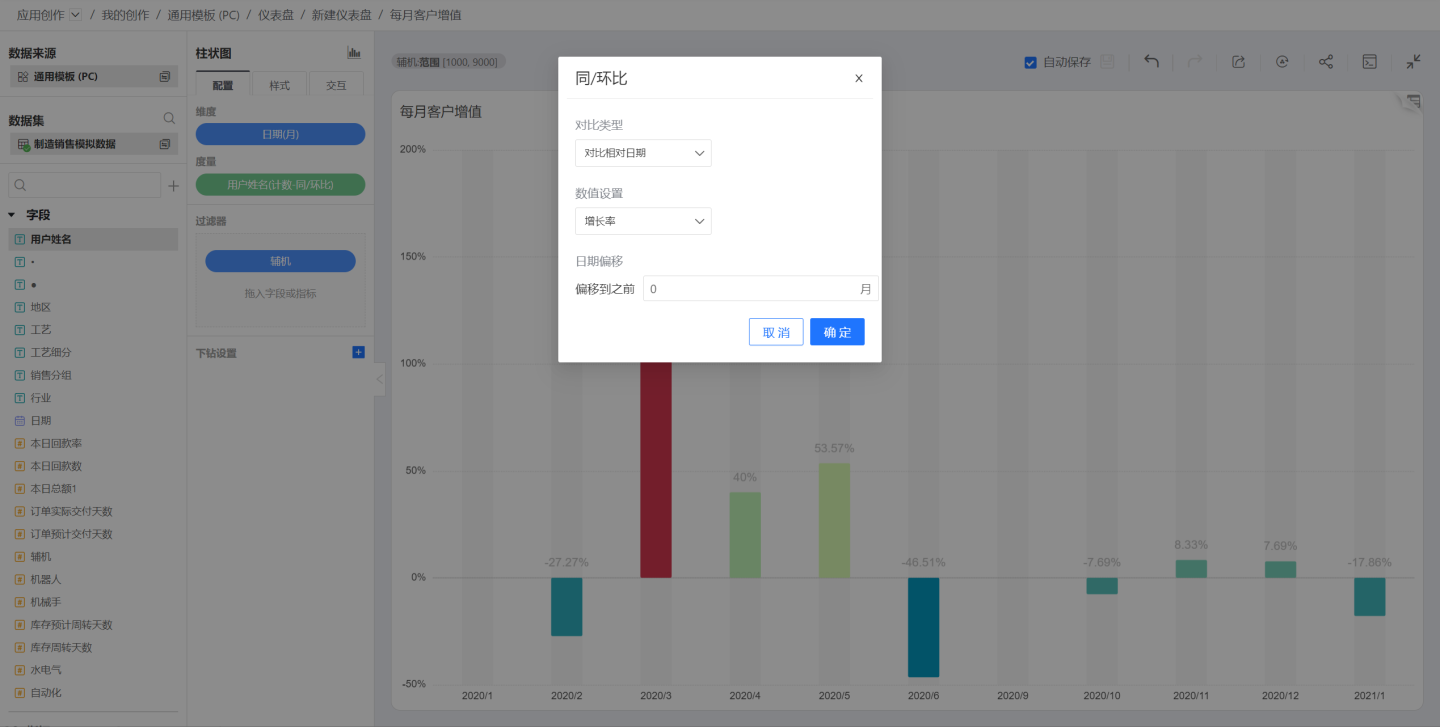Viewport: 1440px width, 727px height.
Task: Close the 同/环比 dialog with X
Action: pos(858,78)
